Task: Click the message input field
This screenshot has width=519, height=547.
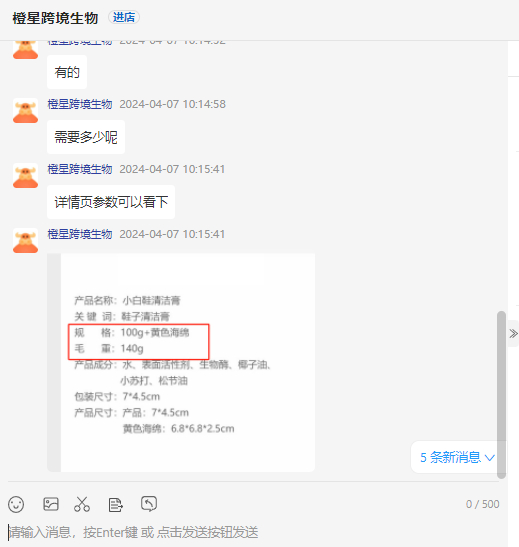Action: tap(254, 532)
